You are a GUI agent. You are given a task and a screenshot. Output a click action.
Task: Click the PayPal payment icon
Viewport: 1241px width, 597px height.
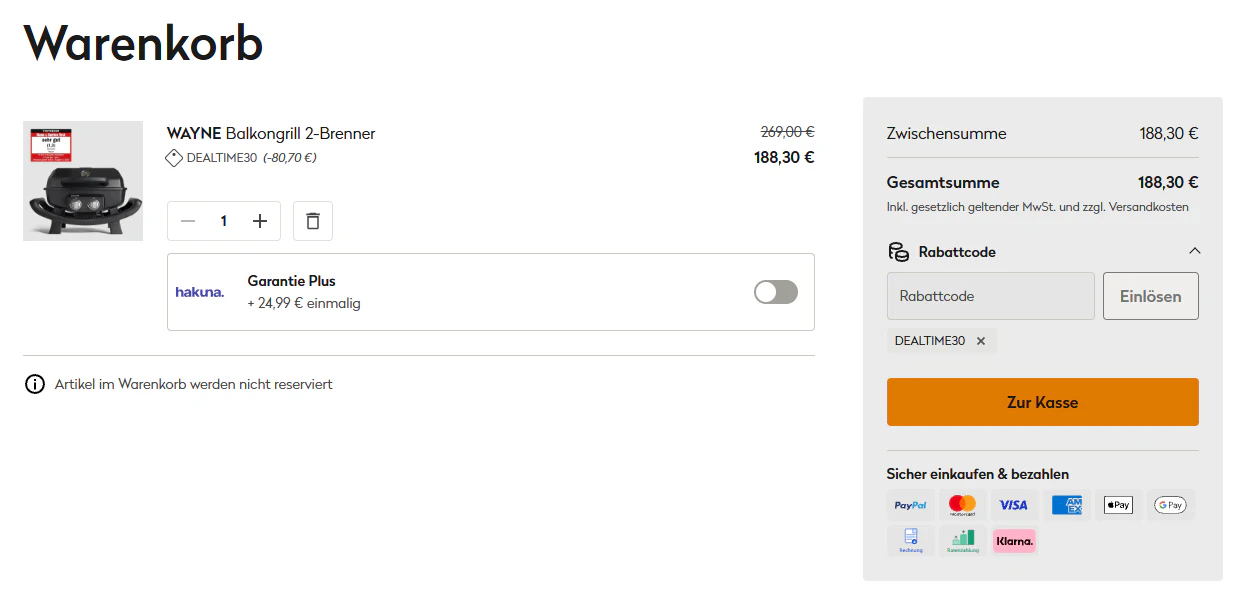[911, 505]
